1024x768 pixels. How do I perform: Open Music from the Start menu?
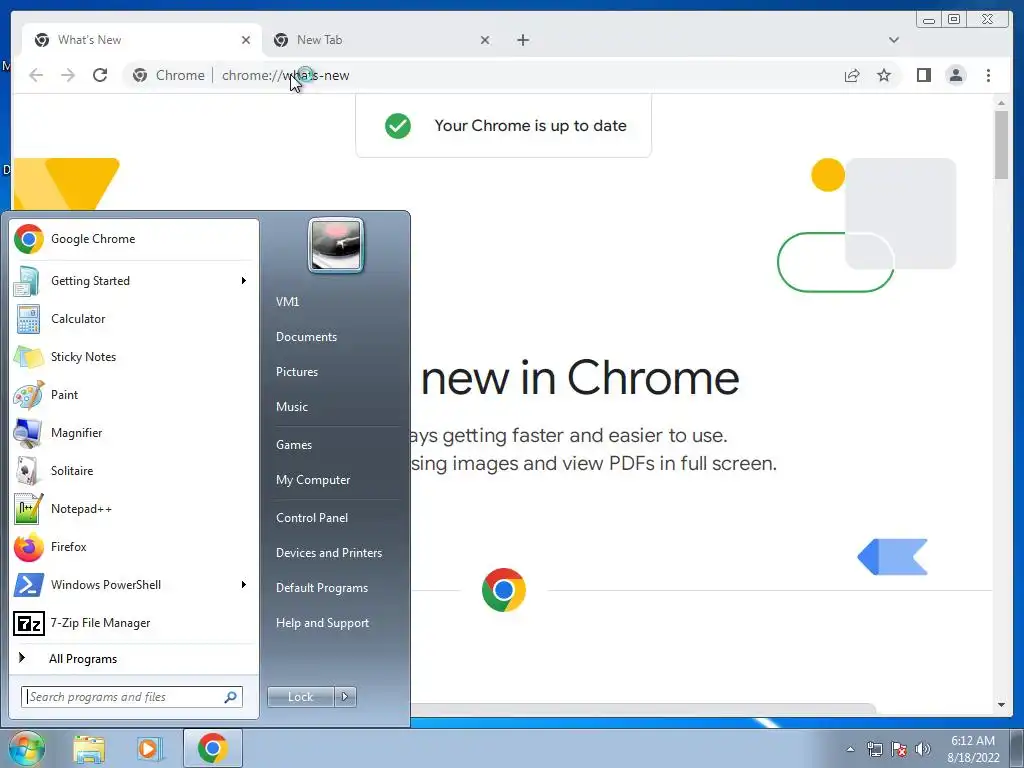[x=291, y=407]
